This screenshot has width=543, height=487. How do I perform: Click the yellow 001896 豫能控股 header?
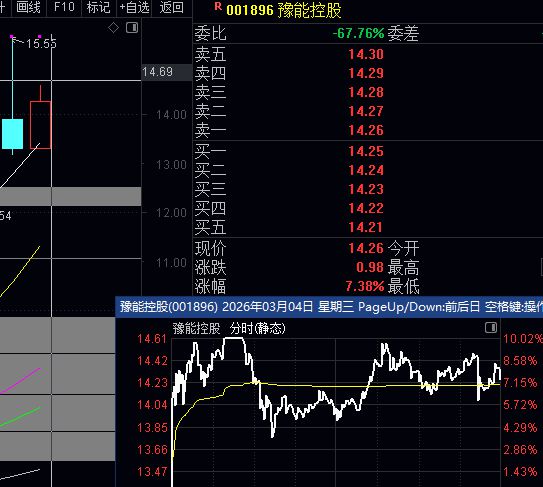pyautogui.click(x=284, y=10)
